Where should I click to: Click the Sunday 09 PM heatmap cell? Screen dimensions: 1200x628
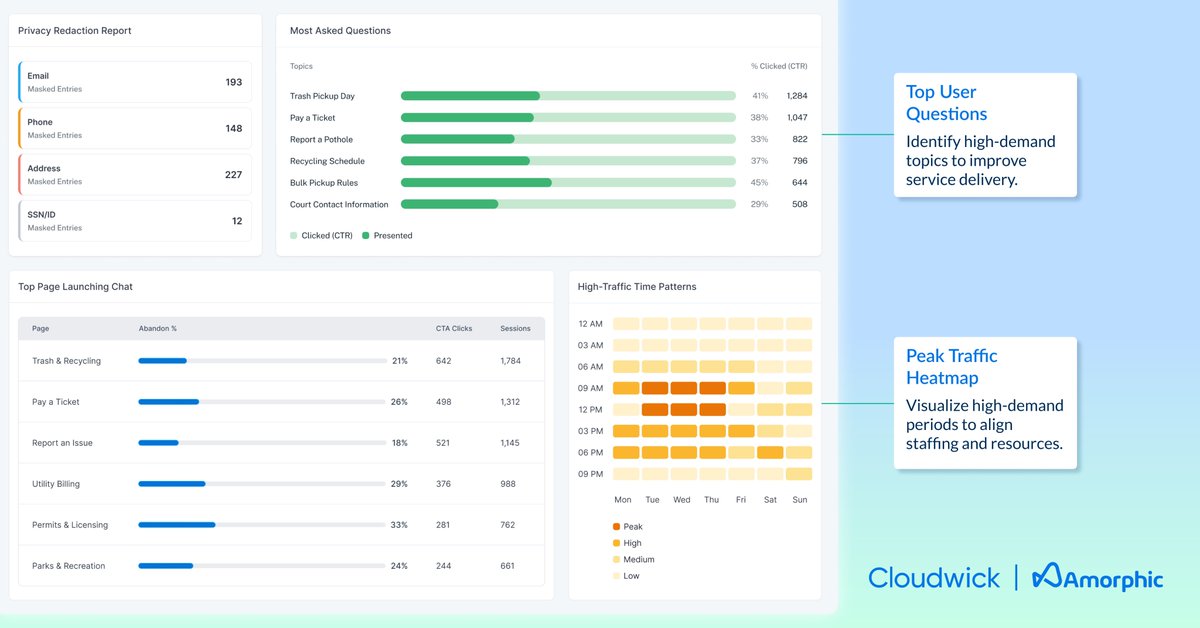pos(799,474)
